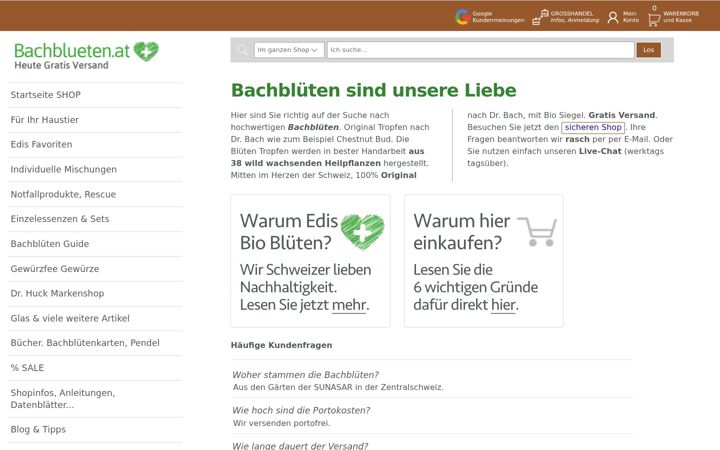Click the 'Warum Edis Bio Blüten?' card title
Screen dimensions: 720x450
[x=288, y=232]
